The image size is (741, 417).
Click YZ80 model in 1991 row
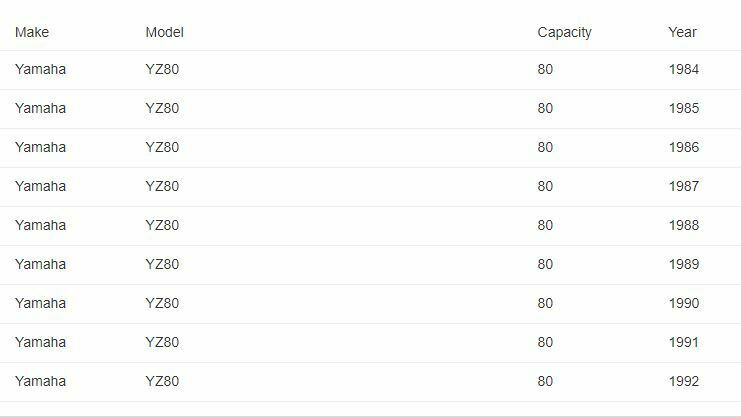click(x=162, y=342)
